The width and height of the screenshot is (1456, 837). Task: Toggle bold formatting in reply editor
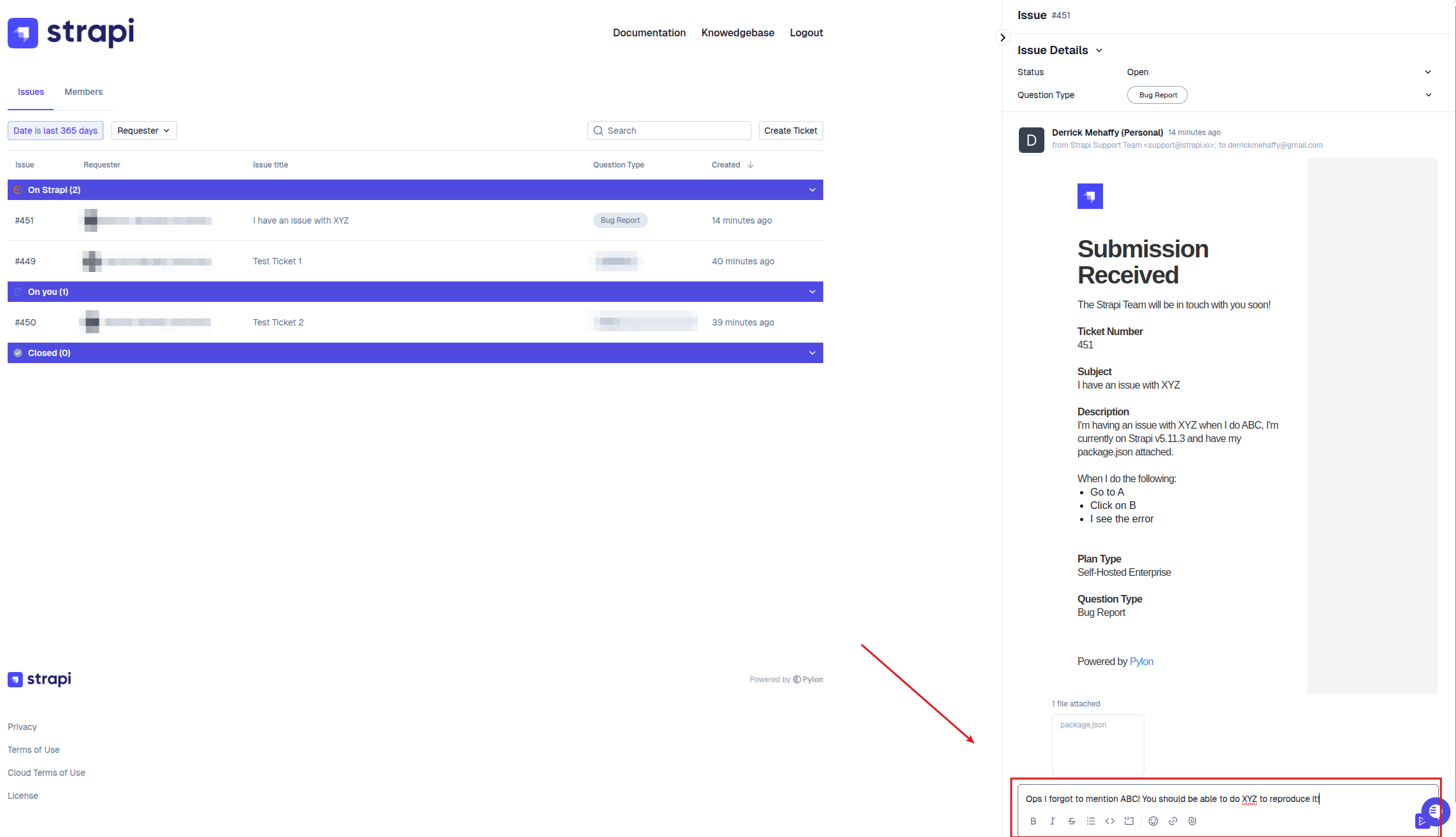(x=1033, y=821)
